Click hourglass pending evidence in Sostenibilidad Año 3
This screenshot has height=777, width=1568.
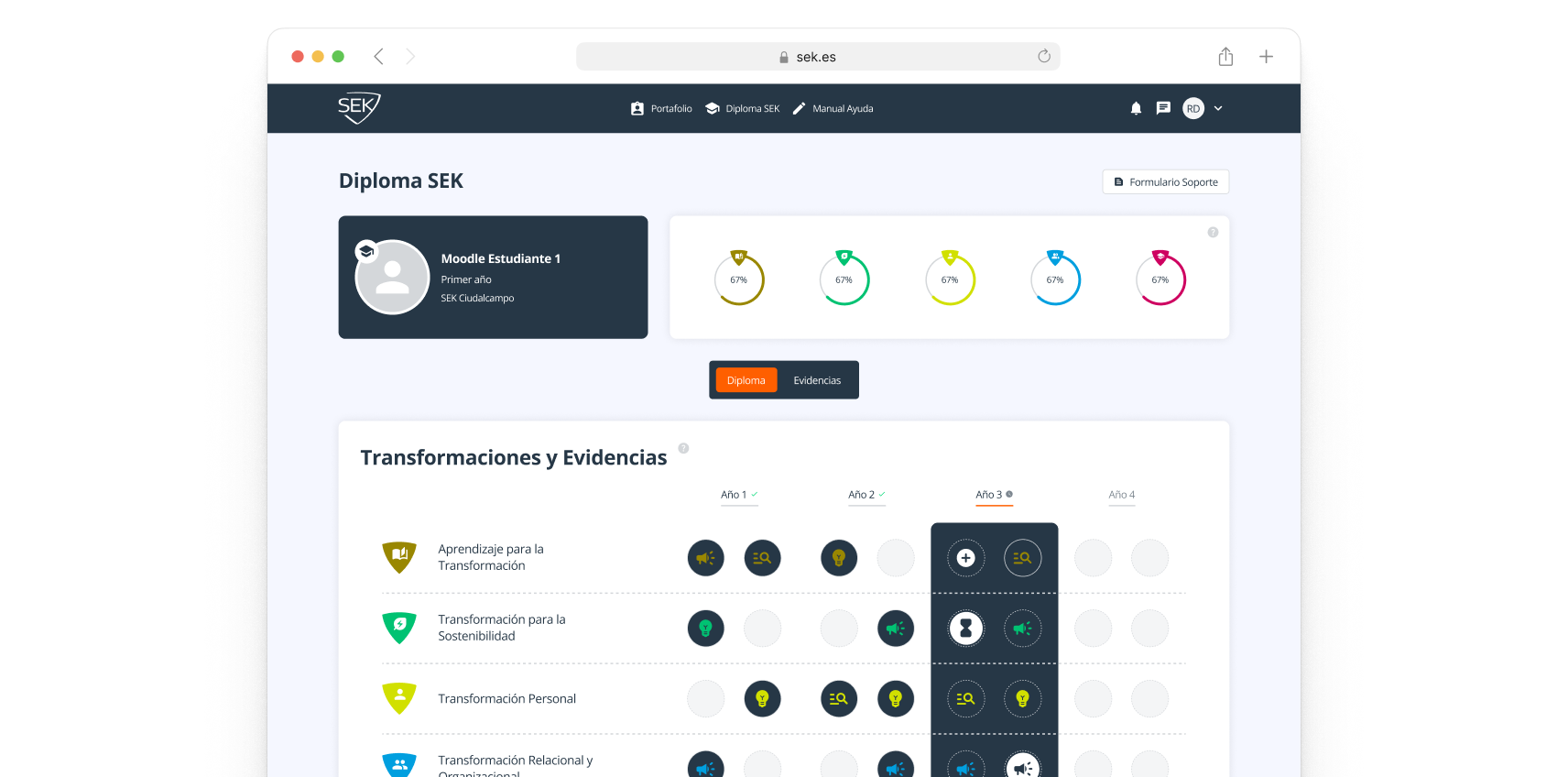tap(965, 629)
